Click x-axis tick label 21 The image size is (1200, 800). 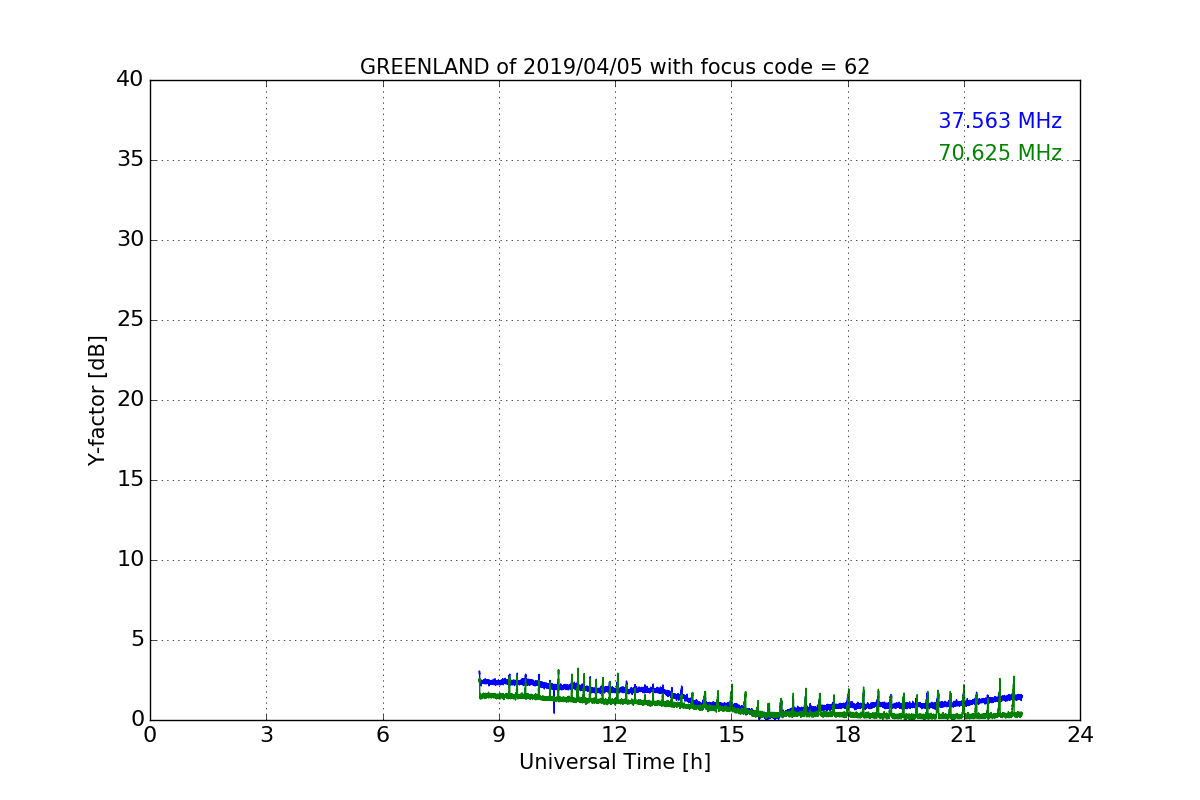pyautogui.click(x=964, y=735)
